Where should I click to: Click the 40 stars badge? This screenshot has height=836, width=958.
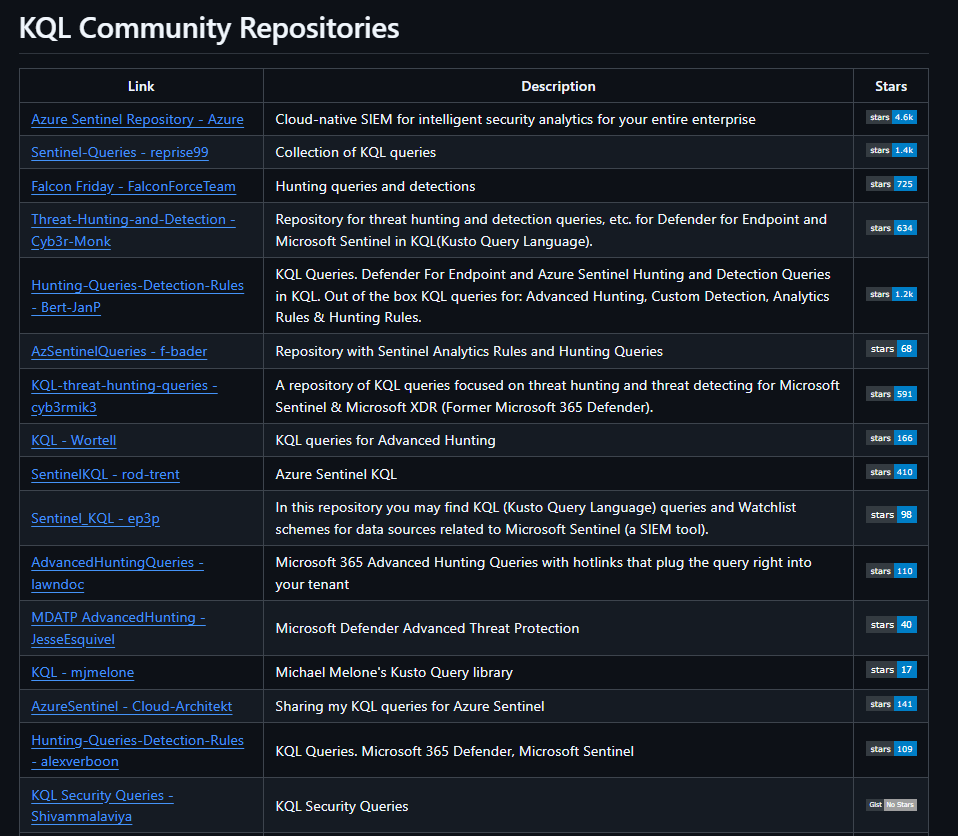(x=891, y=625)
